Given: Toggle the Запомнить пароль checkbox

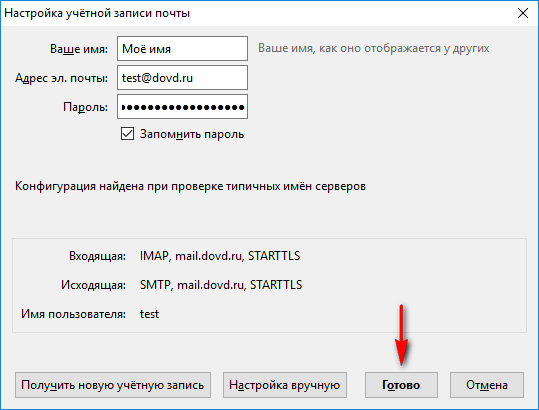Looking at the screenshot, I should pyautogui.click(x=127, y=134).
